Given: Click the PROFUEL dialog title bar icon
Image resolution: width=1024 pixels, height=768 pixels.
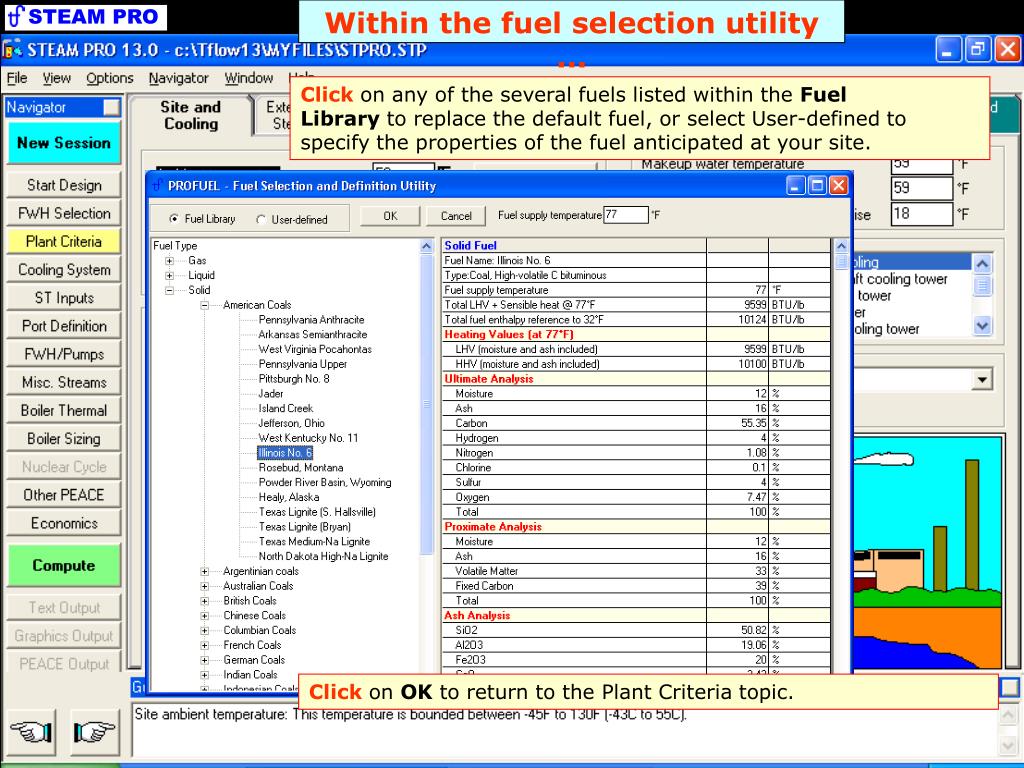Looking at the screenshot, I should click(157, 185).
